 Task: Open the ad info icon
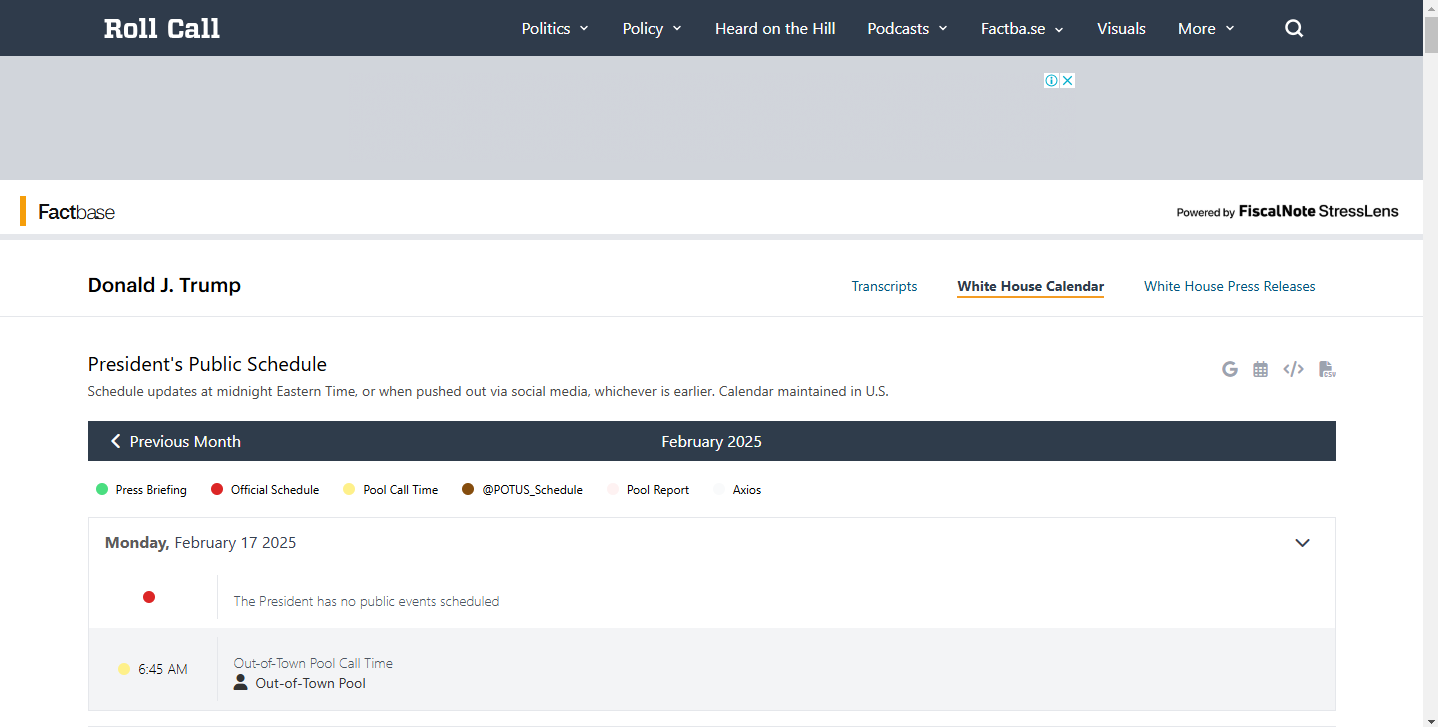tap(1052, 81)
